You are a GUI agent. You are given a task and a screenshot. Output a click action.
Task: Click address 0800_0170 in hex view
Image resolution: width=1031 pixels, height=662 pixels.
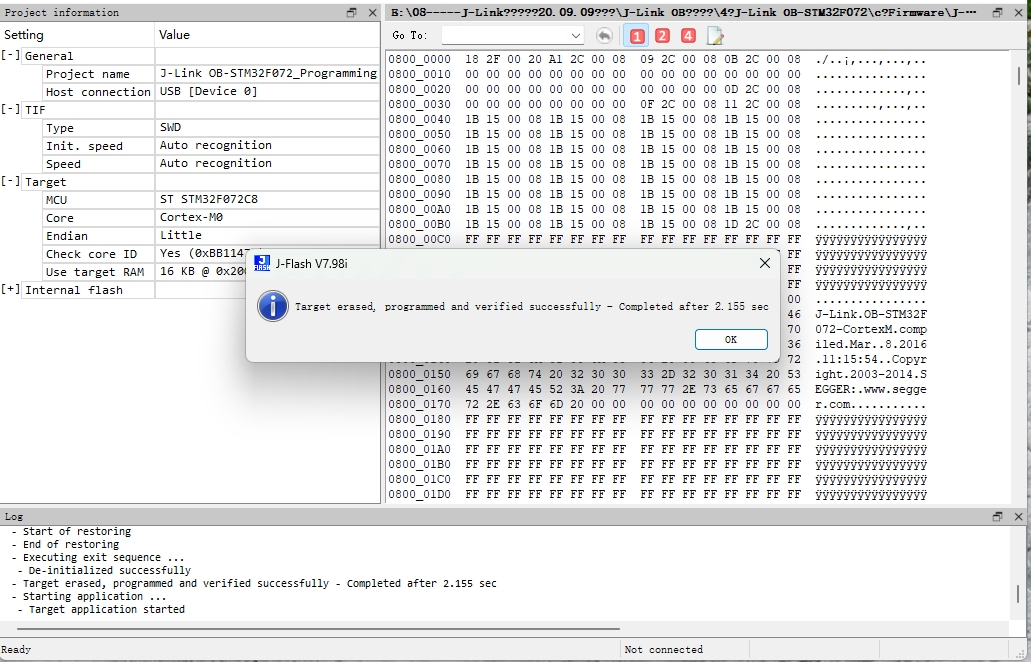tap(420, 404)
